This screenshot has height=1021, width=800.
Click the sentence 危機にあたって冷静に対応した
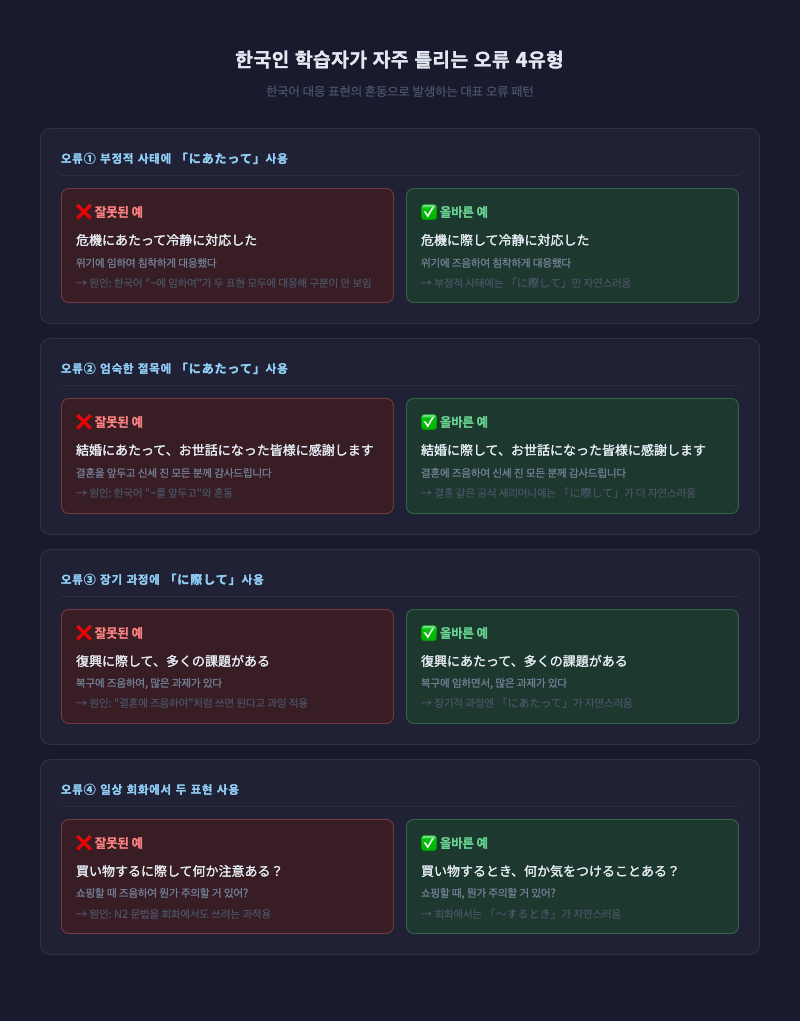click(166, 240)
